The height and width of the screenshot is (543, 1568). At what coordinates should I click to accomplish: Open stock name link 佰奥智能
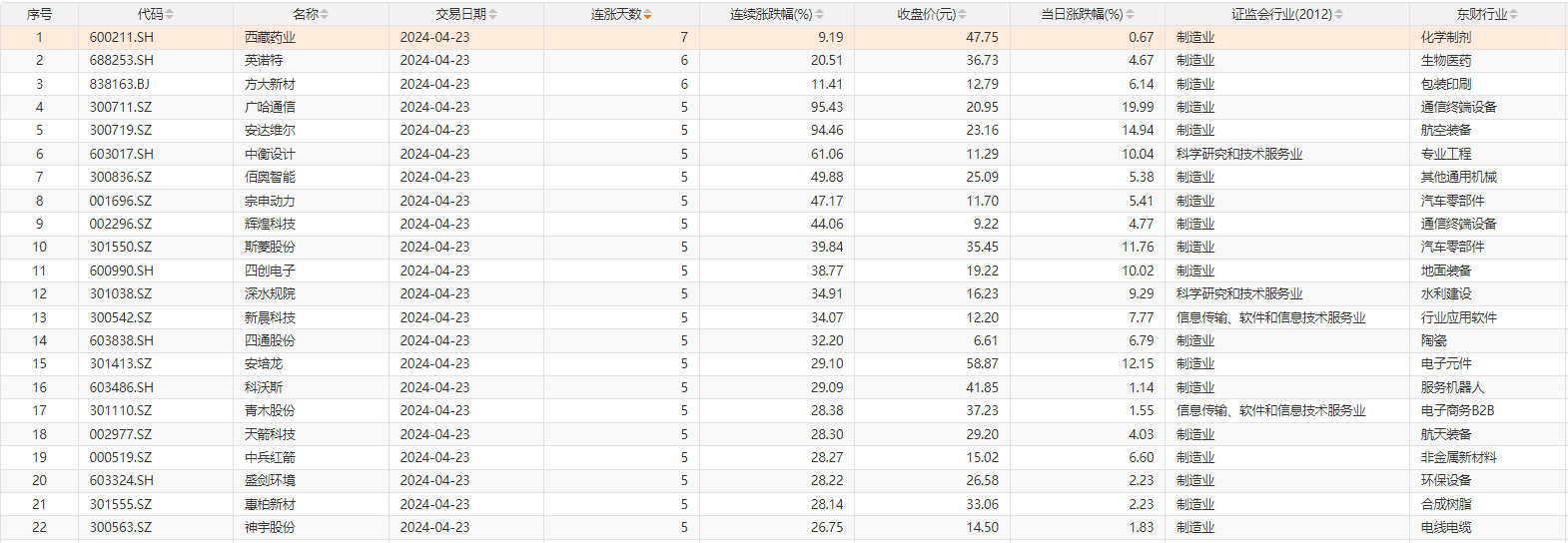pos(270,177)
